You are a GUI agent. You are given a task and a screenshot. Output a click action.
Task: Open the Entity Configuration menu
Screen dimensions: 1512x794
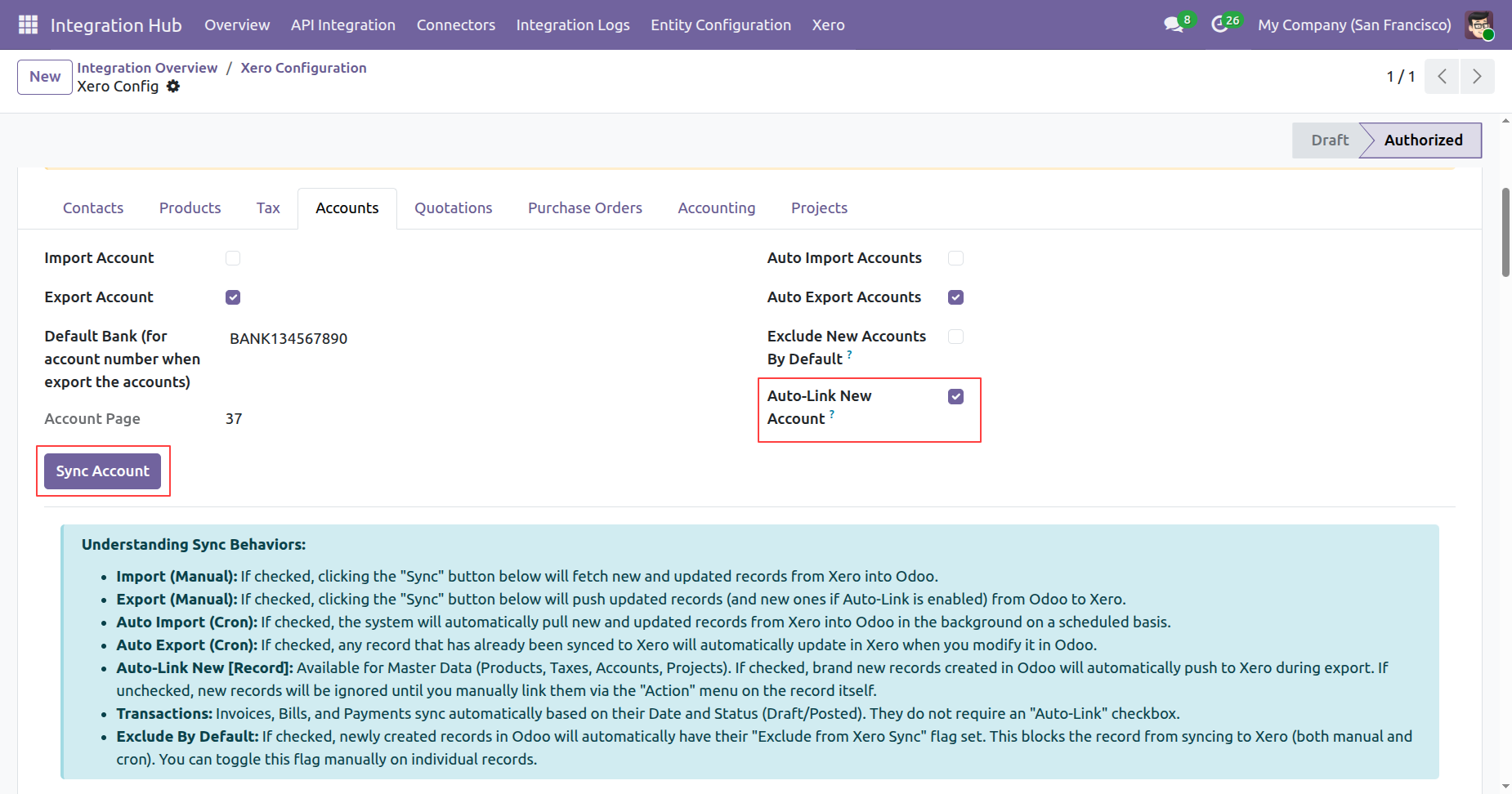721,25
